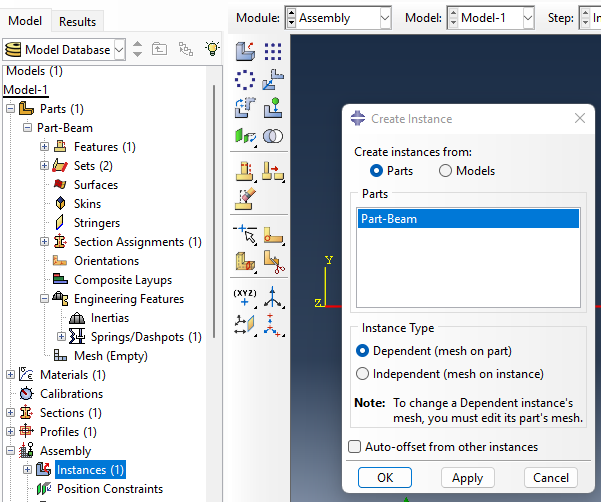Select the Translate To tool with green dot

[x=273, y=108]
